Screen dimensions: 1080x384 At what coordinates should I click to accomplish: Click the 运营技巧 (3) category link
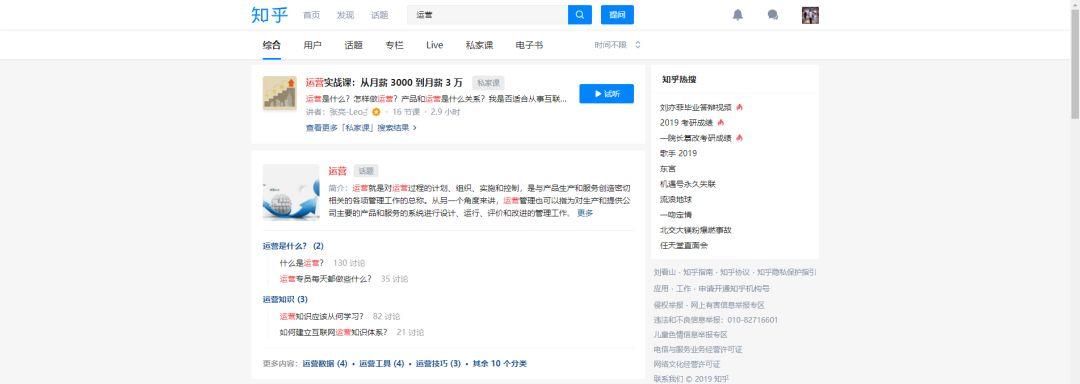tap(438, 363)
